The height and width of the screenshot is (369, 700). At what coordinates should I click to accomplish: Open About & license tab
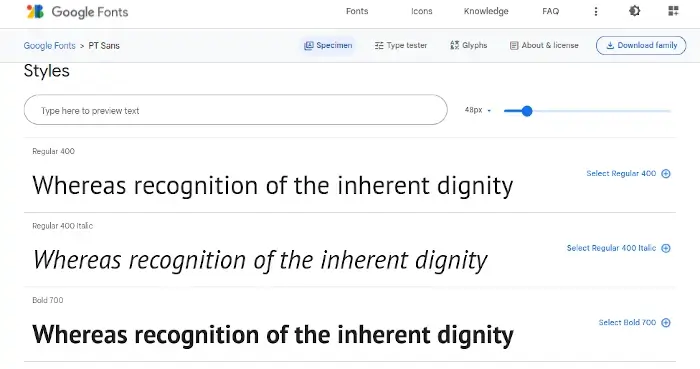[544, 46]
